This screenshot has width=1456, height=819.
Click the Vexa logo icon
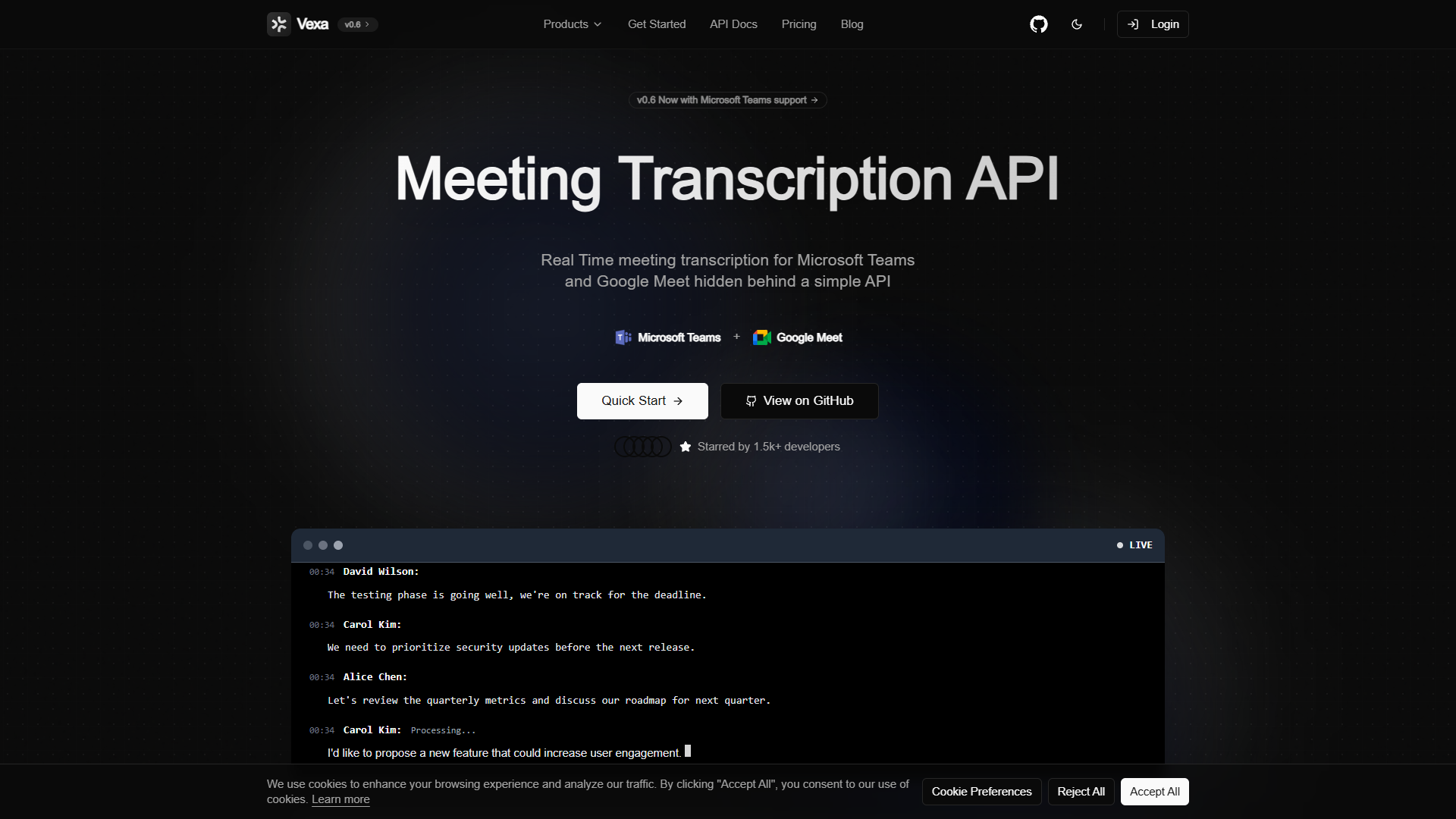(x=279, y=24)
